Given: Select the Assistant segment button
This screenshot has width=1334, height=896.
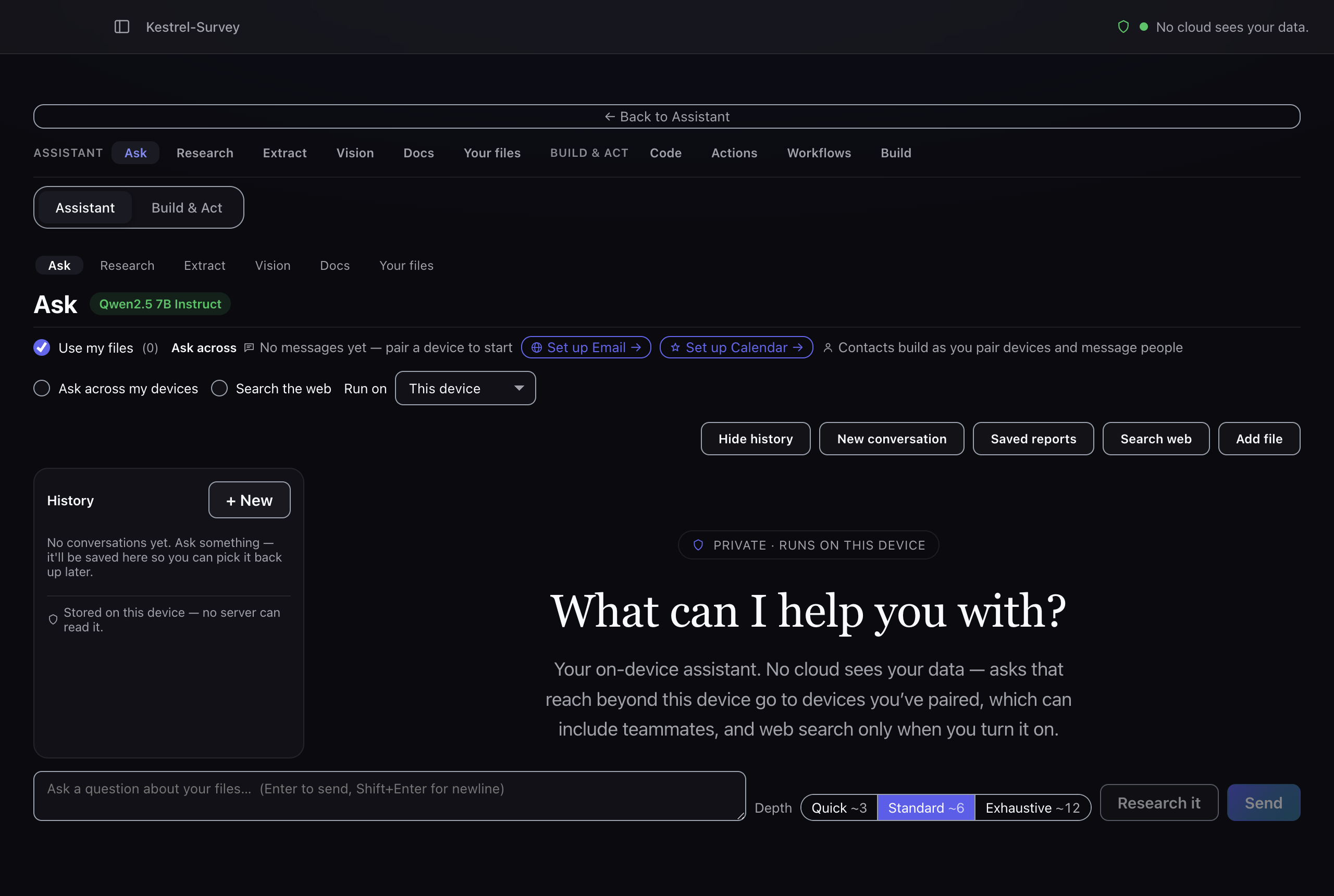Looking at the screenshot, I should 85,207.
